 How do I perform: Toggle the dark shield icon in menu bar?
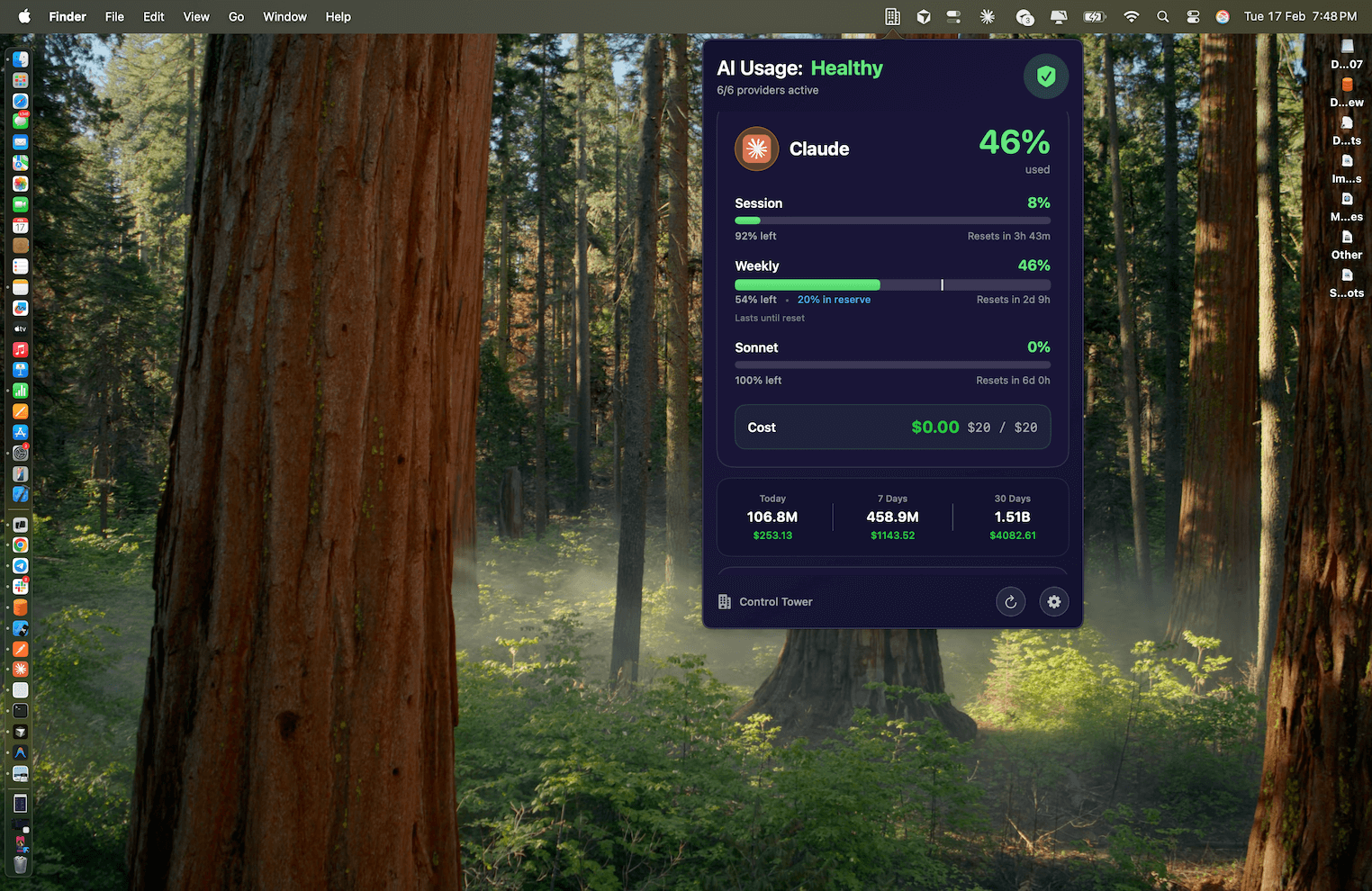923,16
